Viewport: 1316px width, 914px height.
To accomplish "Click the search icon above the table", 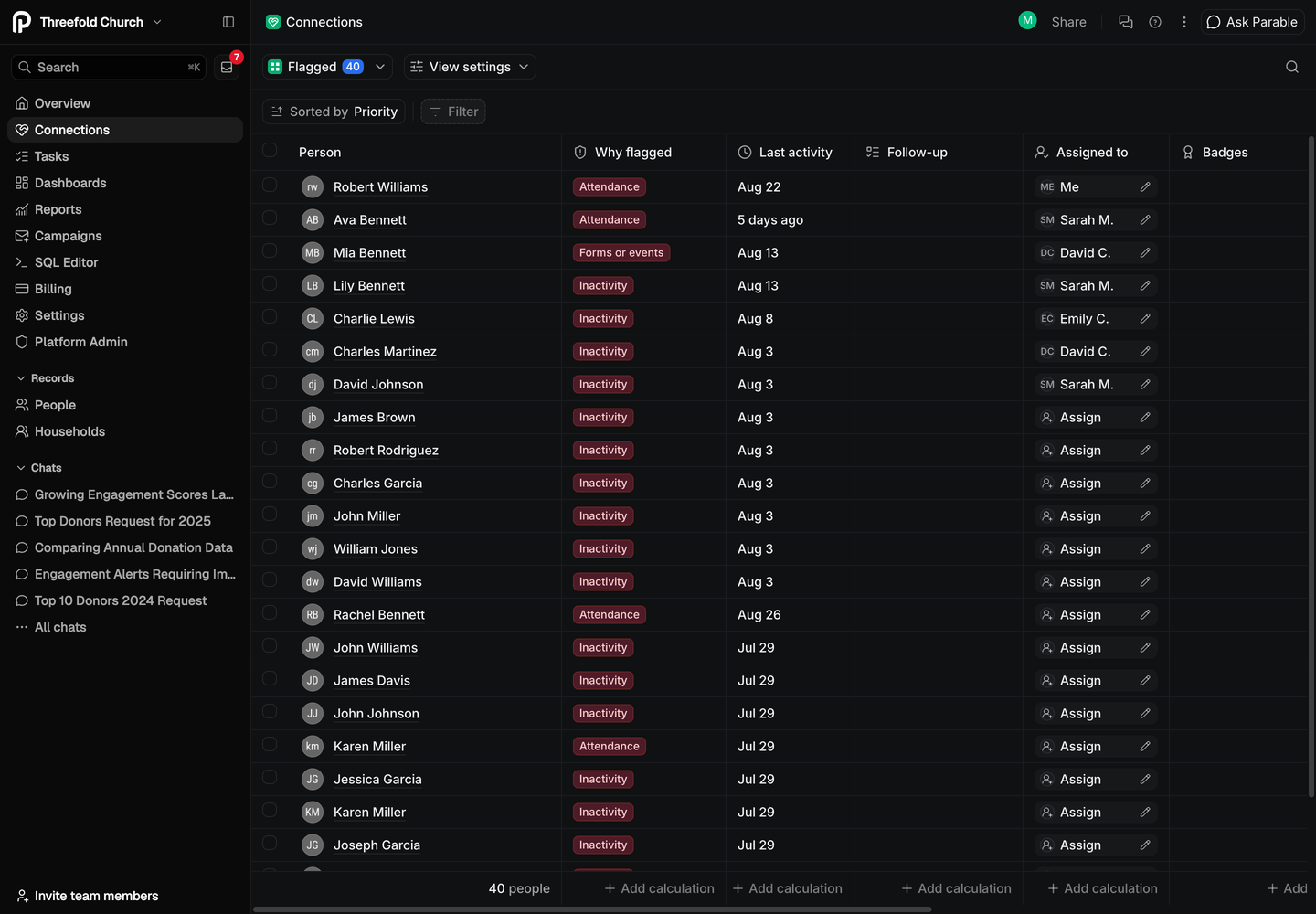I will coord(1292,67).
